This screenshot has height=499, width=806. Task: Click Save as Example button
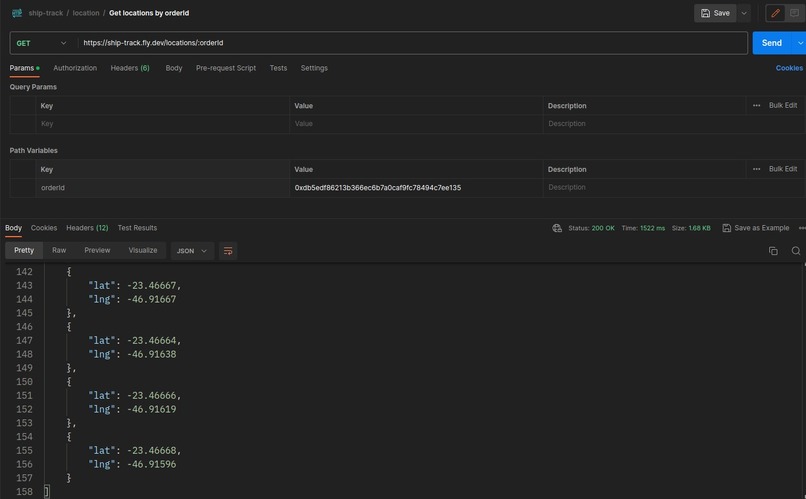pyautogui.click(x=756, y=228)
